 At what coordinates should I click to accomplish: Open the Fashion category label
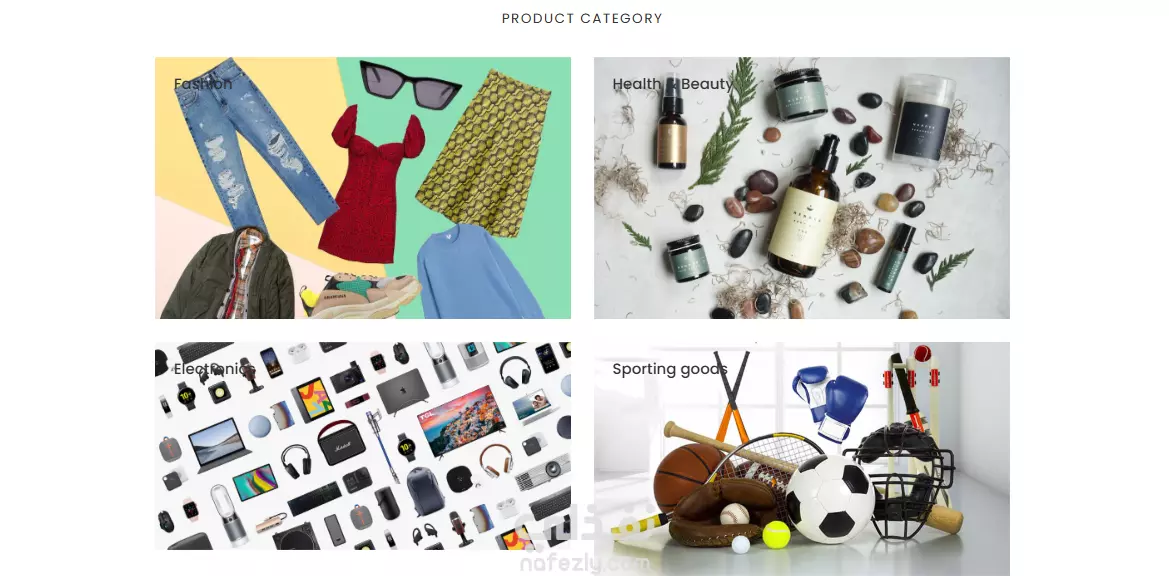click(x=203, y=83)
